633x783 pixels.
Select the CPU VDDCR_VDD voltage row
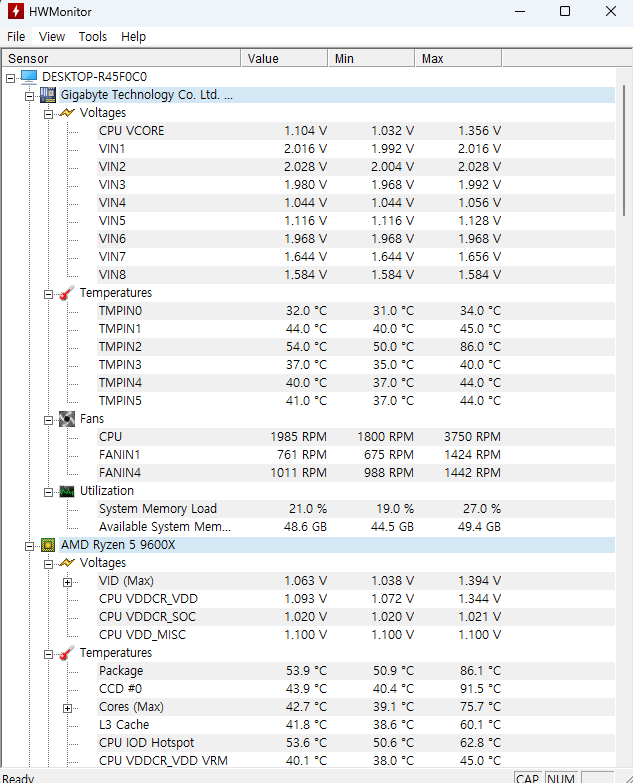pos(356,599)
